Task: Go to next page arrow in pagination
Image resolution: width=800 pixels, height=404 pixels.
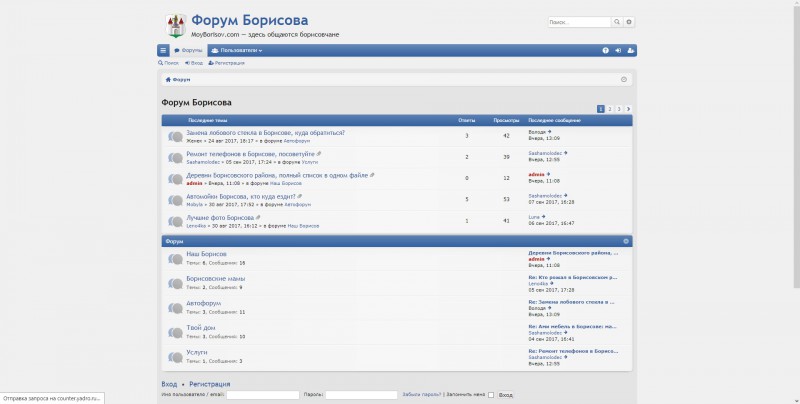Action: pos(628,109)
